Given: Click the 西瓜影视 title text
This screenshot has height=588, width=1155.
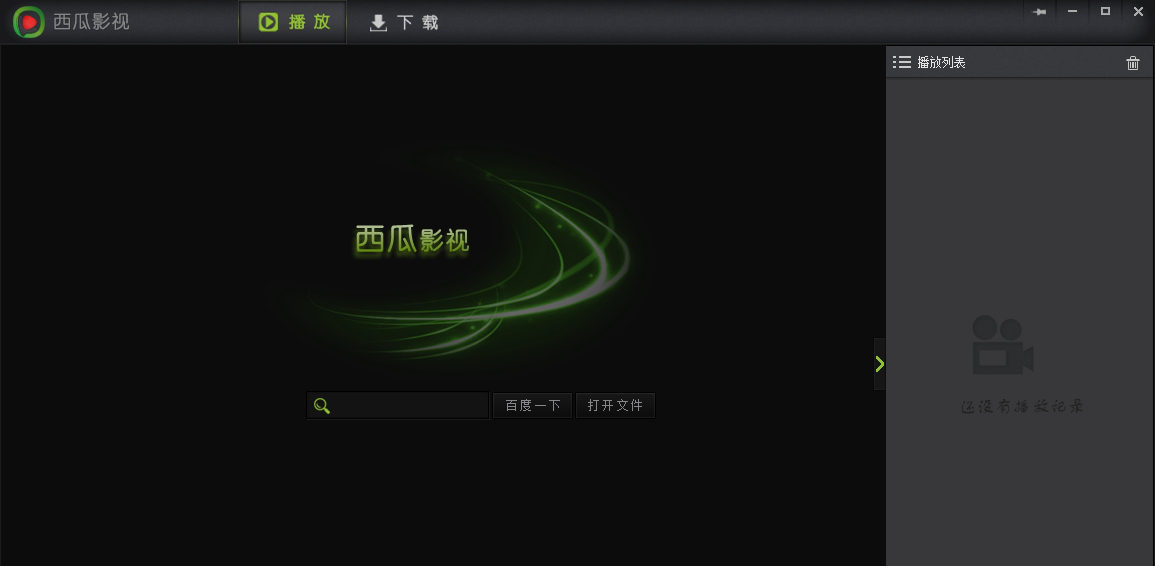Looking at the screenshot, I should coord(91,21).
